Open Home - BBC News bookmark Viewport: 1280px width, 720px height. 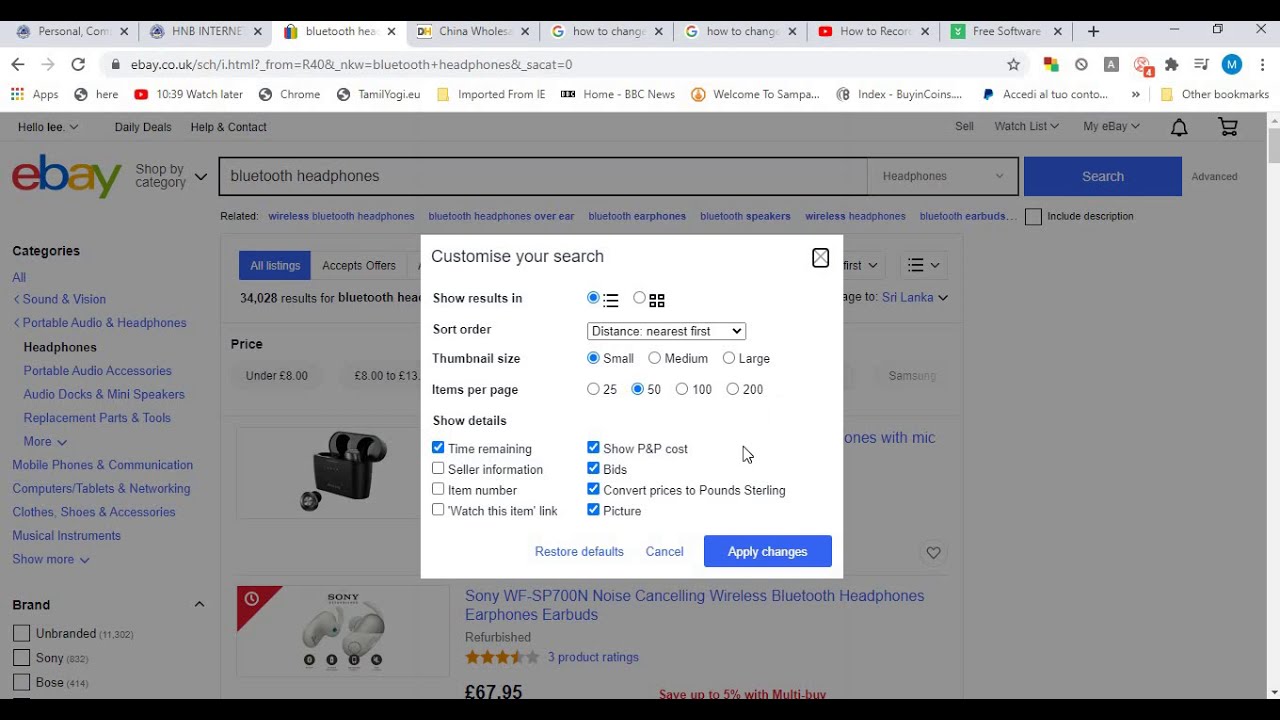pyautogui.click(x=618, y=94)
